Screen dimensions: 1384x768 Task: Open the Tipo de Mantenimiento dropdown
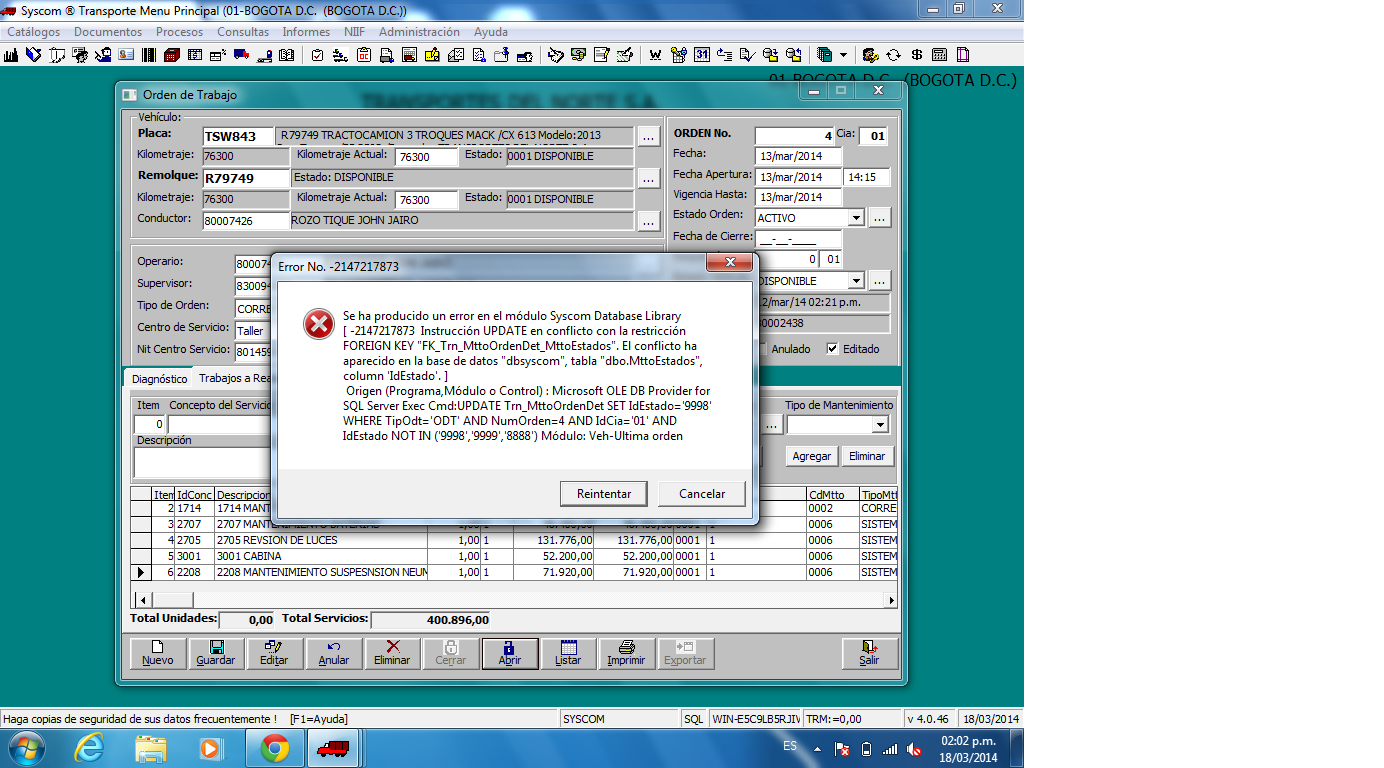[x=879, y=425]
